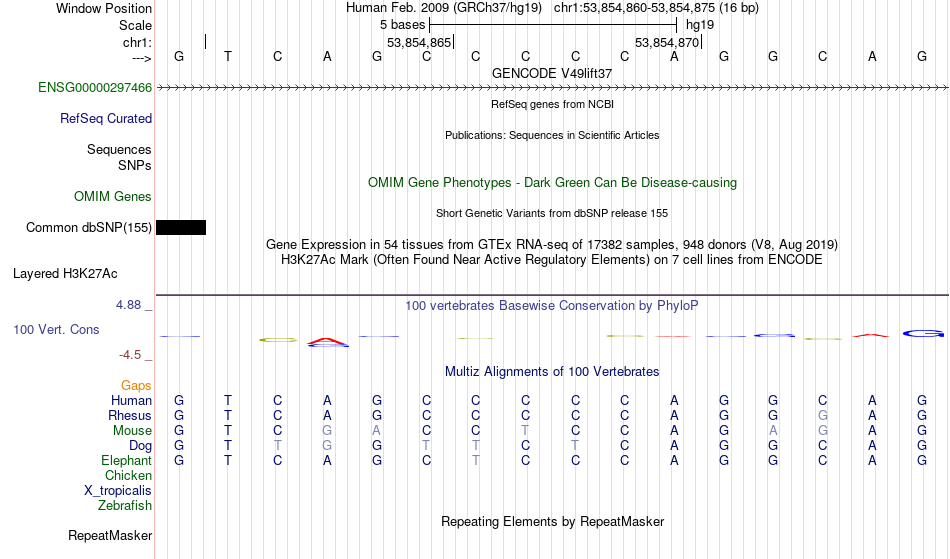The height and width of the screenshot is (559, 950).
Task: Click the Scale label
Action: click(135, 25)
